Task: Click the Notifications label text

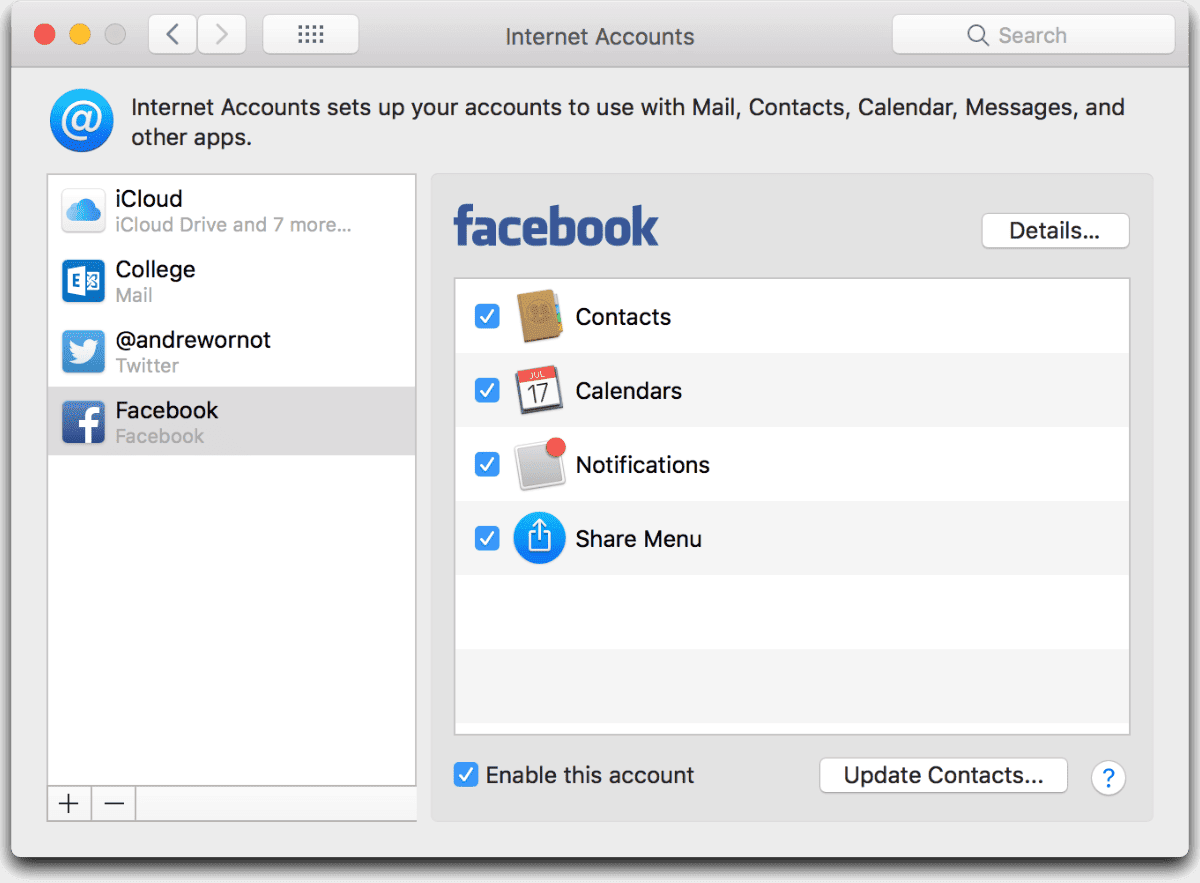Action: coord(643,465)
